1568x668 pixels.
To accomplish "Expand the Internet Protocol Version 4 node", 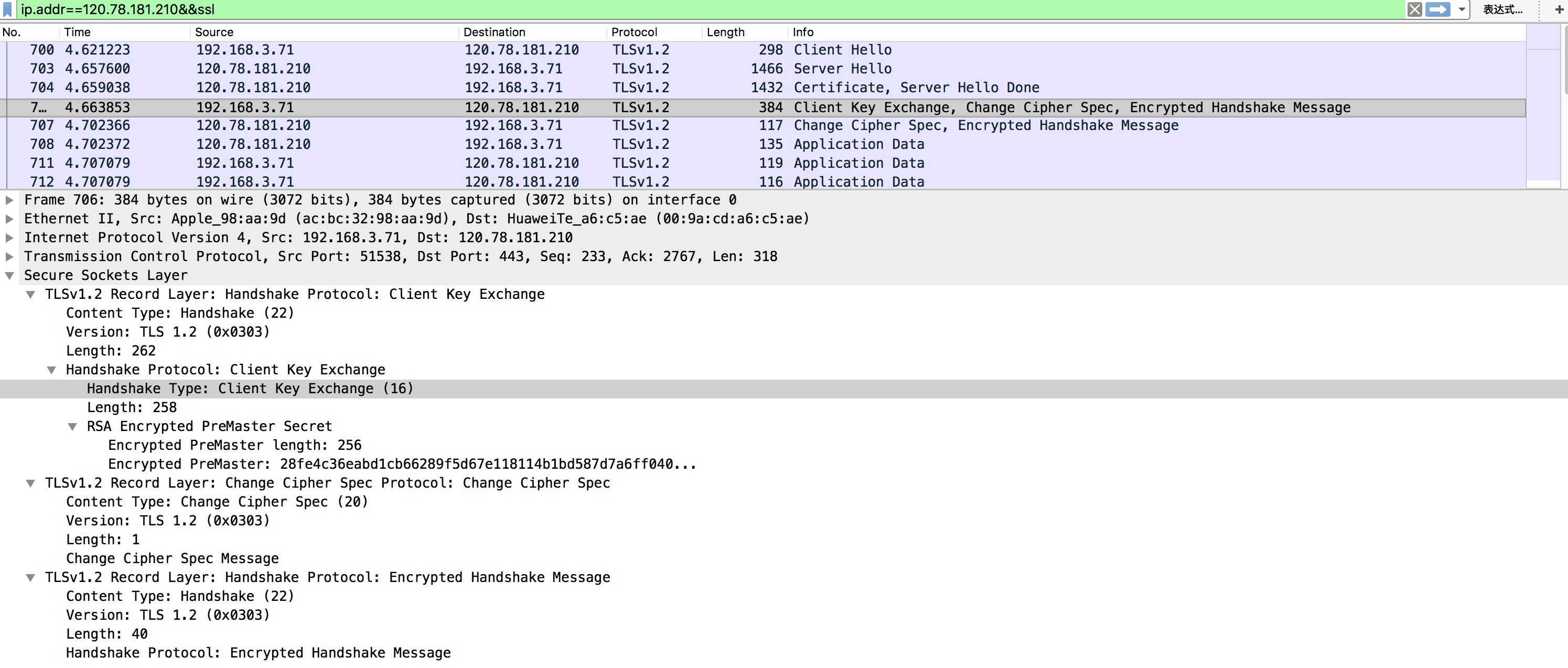I will pyautogui.click(x=10, y=238).
